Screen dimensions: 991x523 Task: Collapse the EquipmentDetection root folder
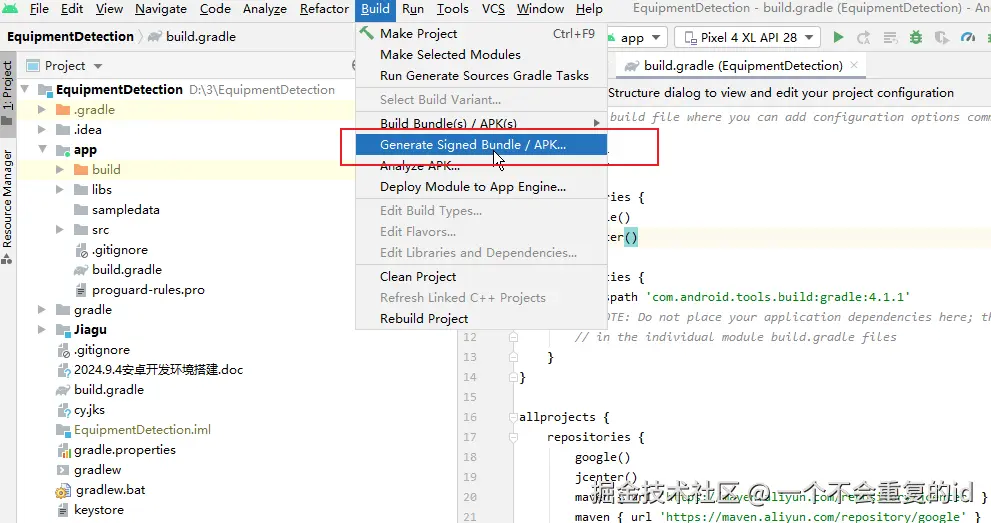tap(25, 90)
